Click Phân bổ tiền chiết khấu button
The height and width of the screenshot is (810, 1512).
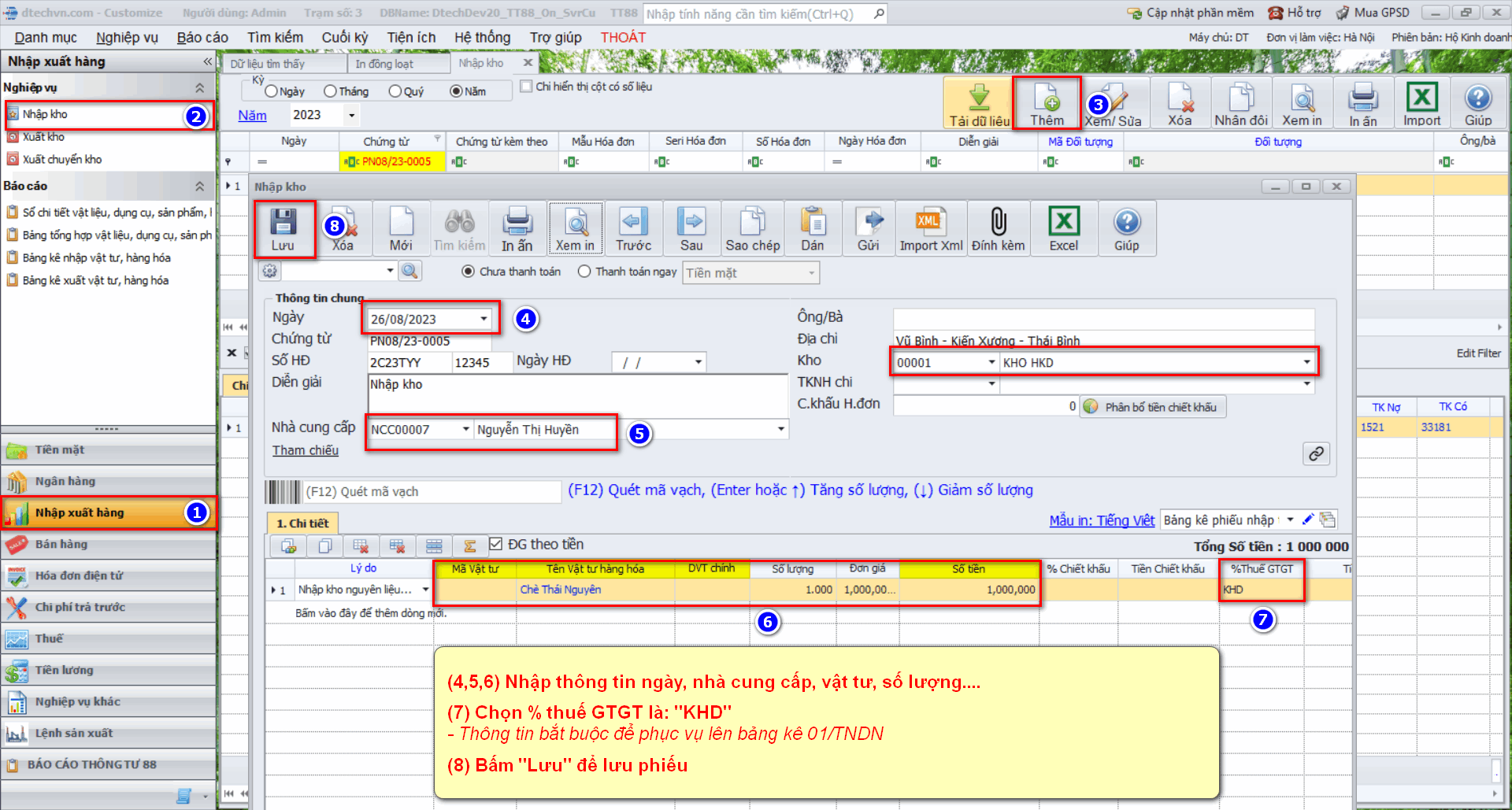(1152, 407)
